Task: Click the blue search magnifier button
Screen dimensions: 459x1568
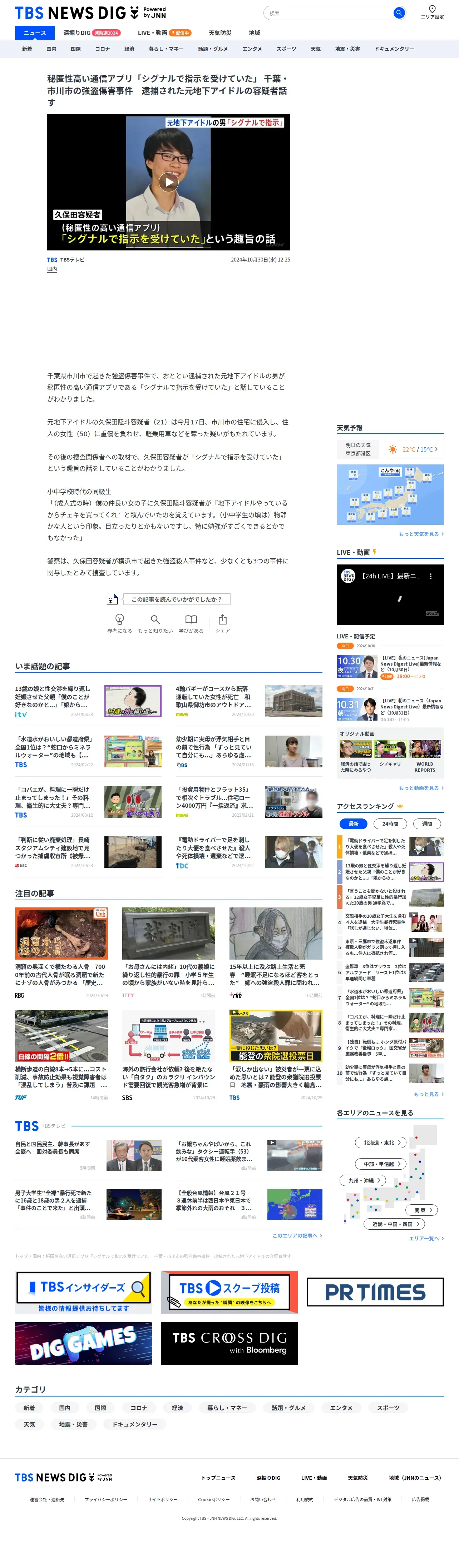Action: 399,13
